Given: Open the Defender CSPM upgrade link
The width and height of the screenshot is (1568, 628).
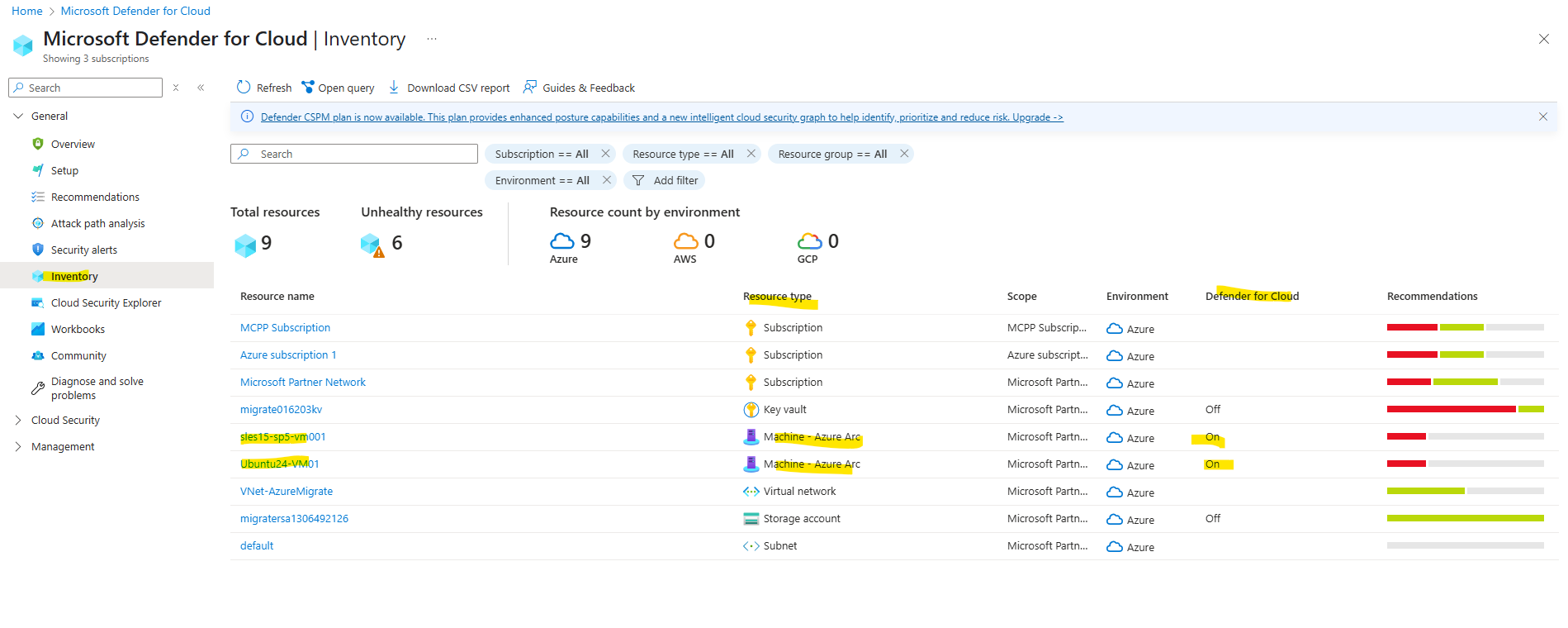Looking at the screenshot, I should [x=661, y=117].
